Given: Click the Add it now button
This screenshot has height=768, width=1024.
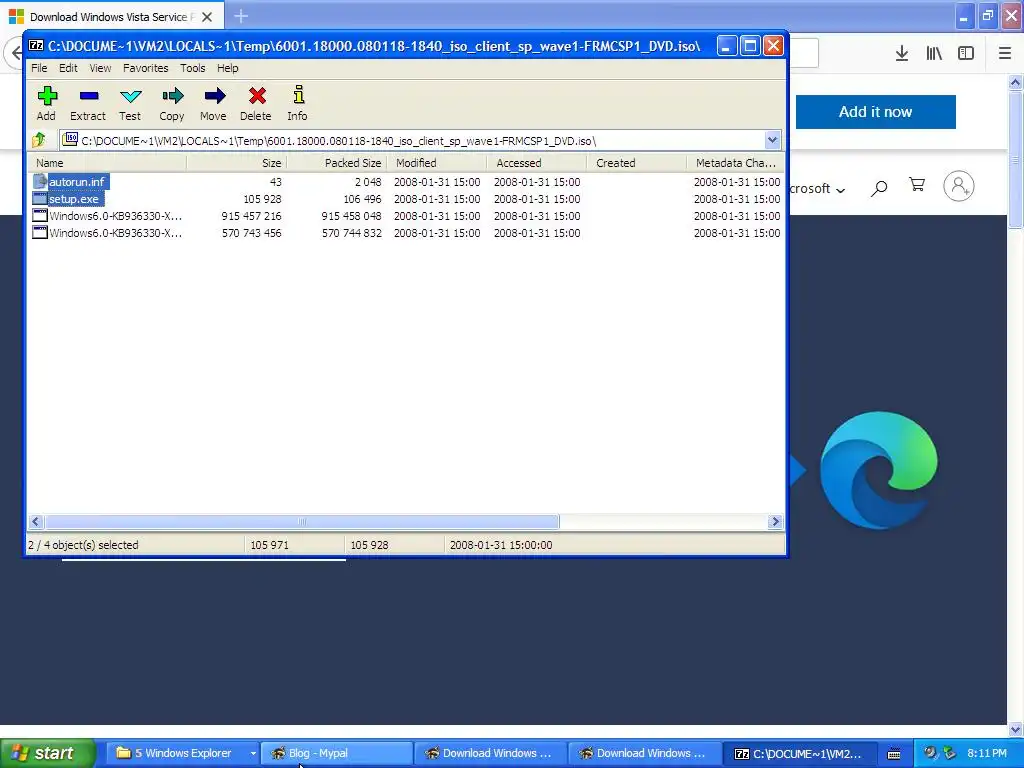Looking at the screenshot, I should (875, 112).
